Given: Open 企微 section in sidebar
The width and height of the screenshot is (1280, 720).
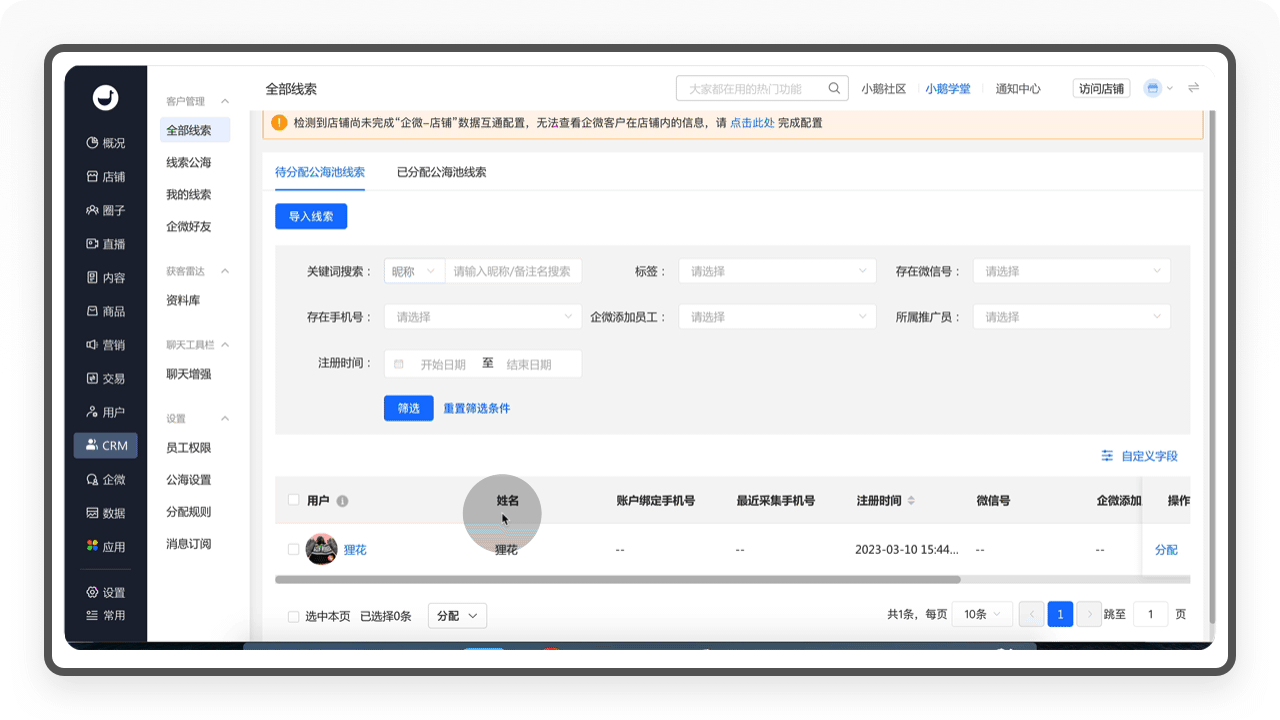Looking at the screenshot, I should click(x=106, y=480).
